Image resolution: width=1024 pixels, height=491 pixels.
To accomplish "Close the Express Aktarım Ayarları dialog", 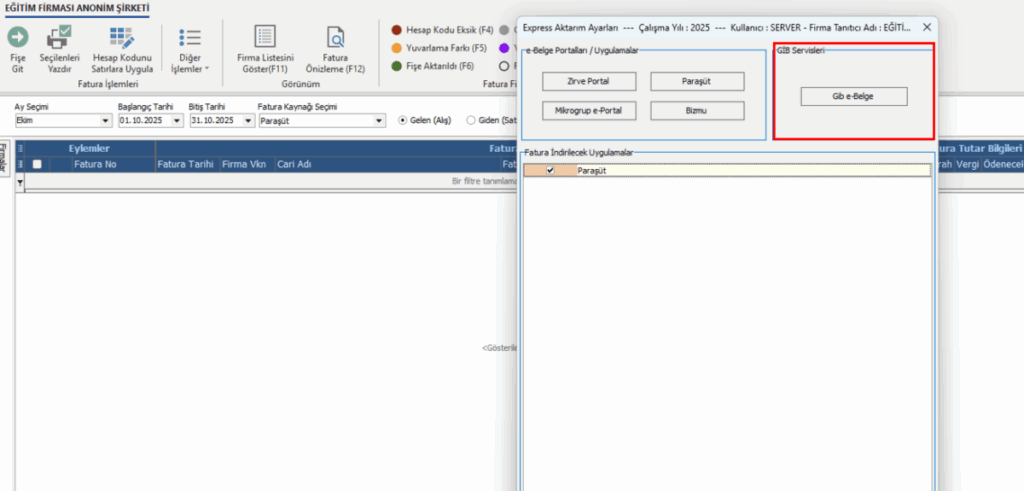I will click(927, 27).
